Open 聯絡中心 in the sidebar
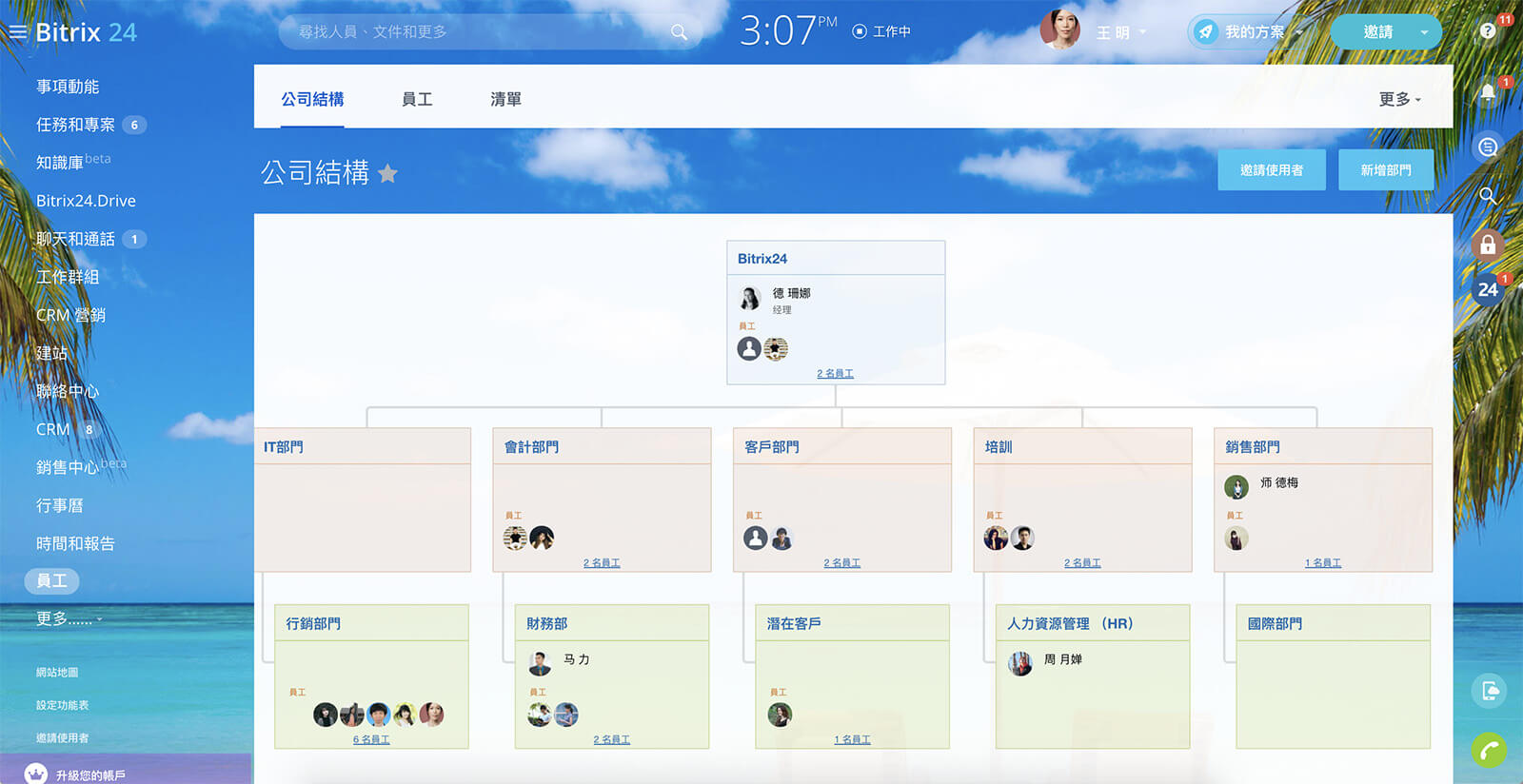1523x784 pixels. (x=68, y=391)
